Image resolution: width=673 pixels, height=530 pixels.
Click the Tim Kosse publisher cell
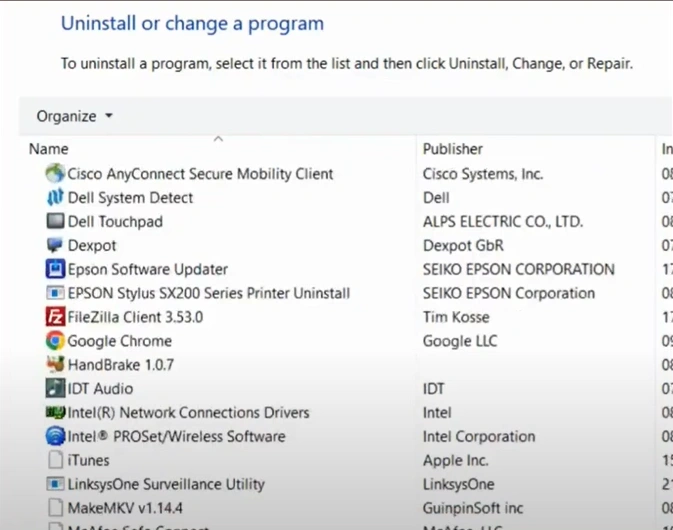(x=456, y=317)
